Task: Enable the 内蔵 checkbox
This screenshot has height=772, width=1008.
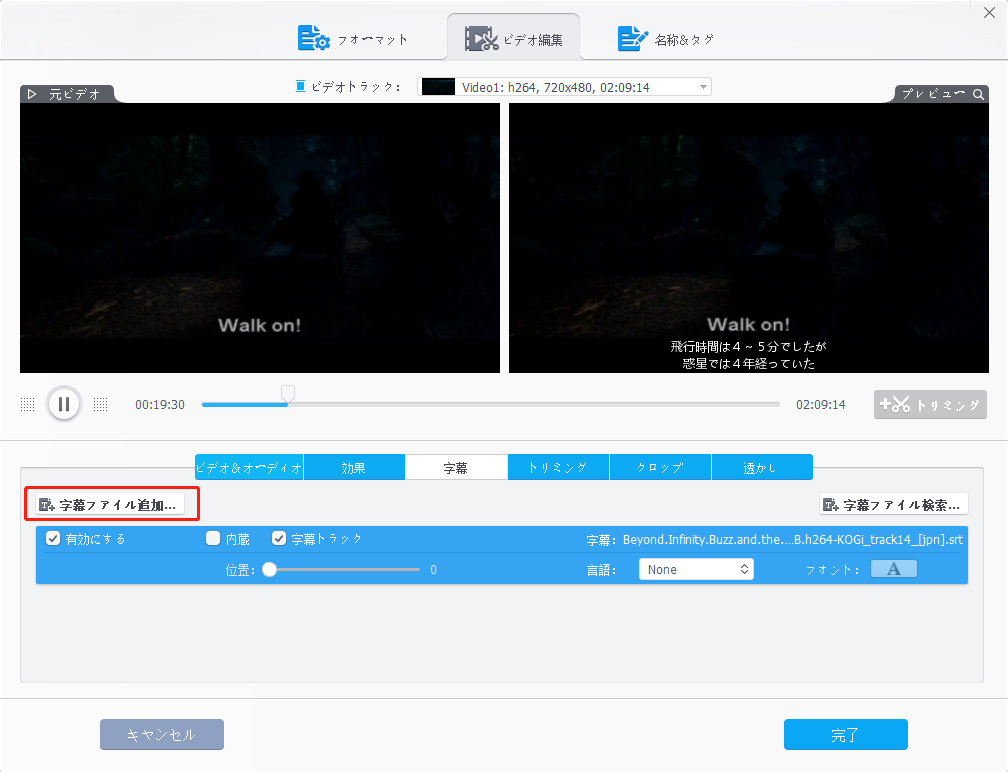Action: (x=213, y=539)
